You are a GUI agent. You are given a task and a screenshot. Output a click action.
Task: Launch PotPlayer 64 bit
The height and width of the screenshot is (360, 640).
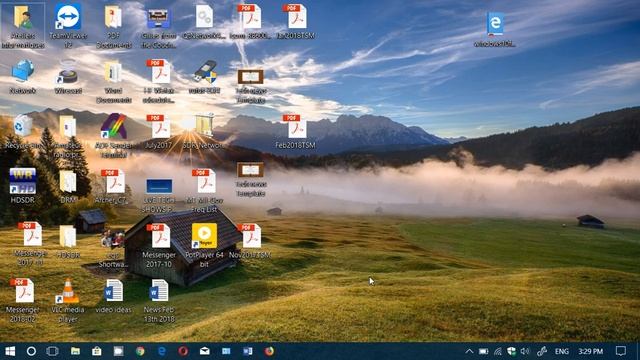[x=204, y=246]
